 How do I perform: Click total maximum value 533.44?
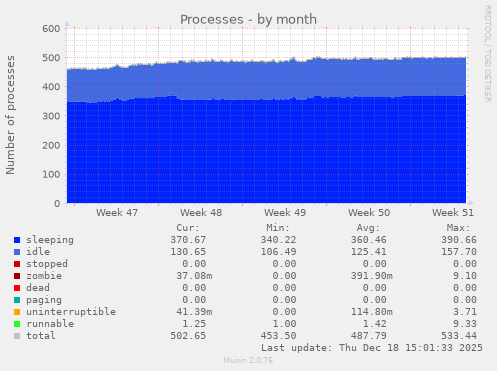click(459, 336)
